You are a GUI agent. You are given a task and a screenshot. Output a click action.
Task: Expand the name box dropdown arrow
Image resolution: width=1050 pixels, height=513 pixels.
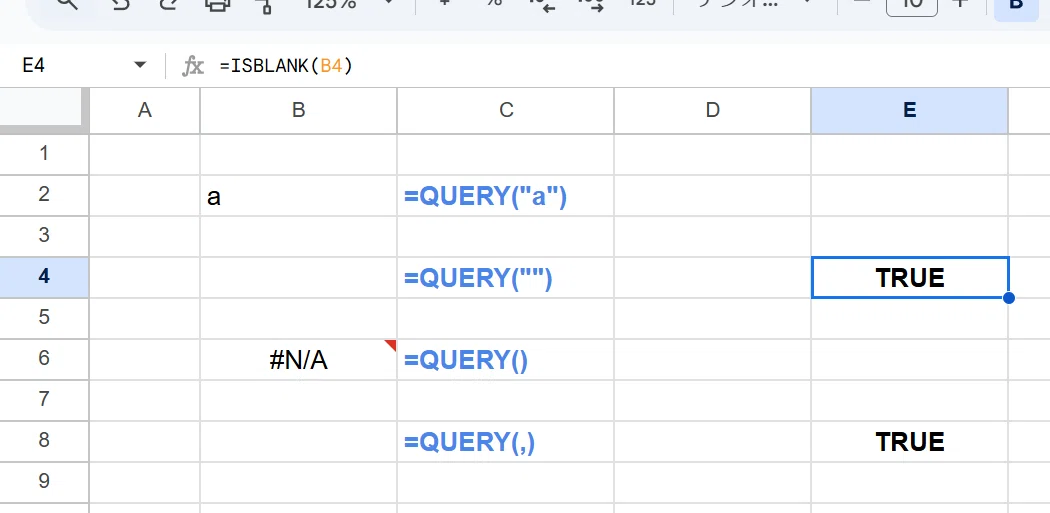pyautogui.click(x=140, y=65)
